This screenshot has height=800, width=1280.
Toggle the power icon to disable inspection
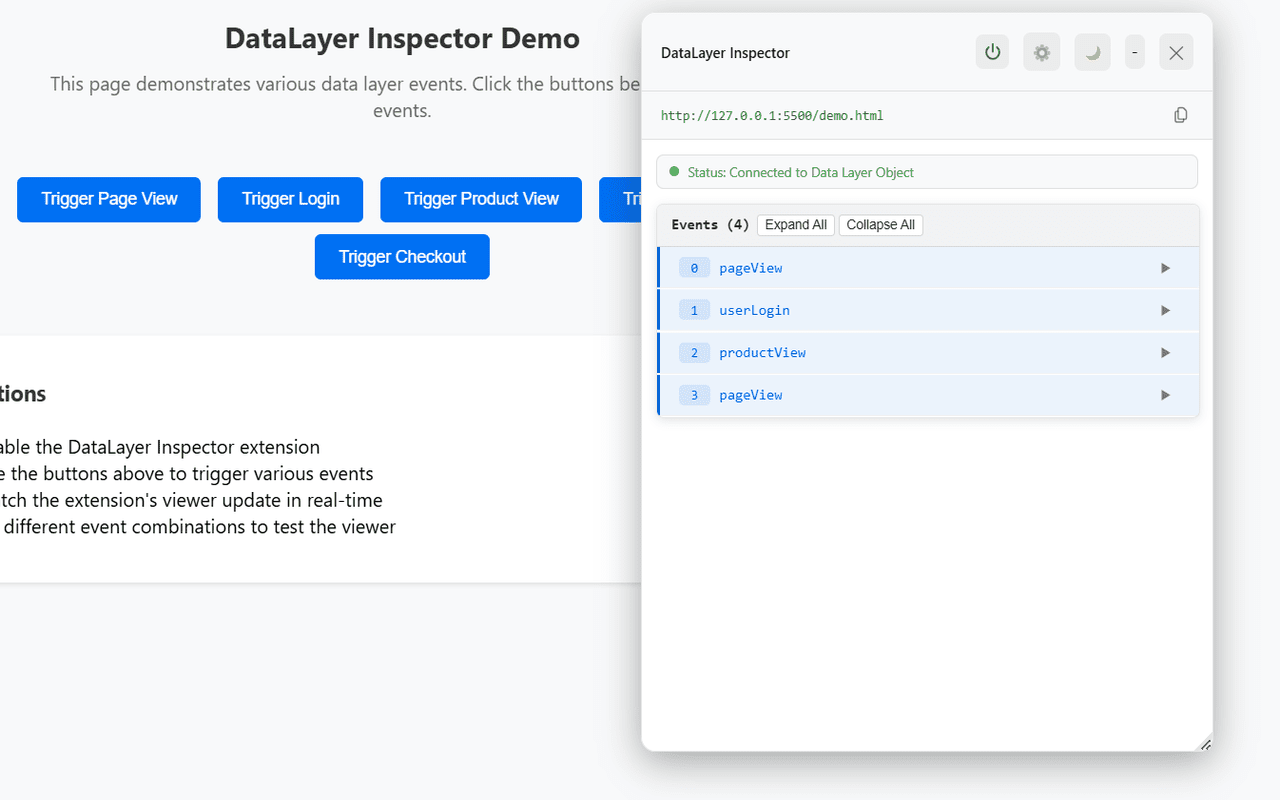(x=992, y=52)
